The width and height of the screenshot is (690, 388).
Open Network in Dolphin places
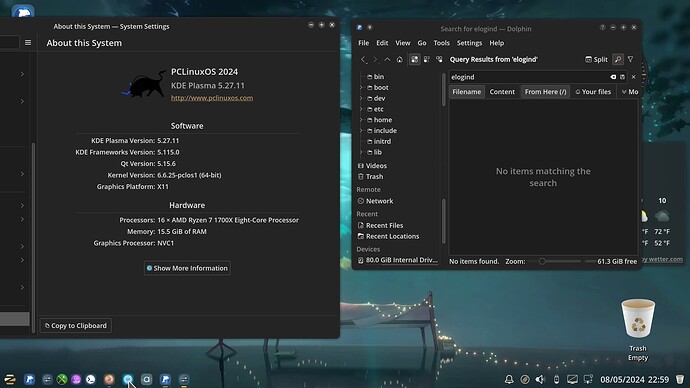(x=375, y=201)
